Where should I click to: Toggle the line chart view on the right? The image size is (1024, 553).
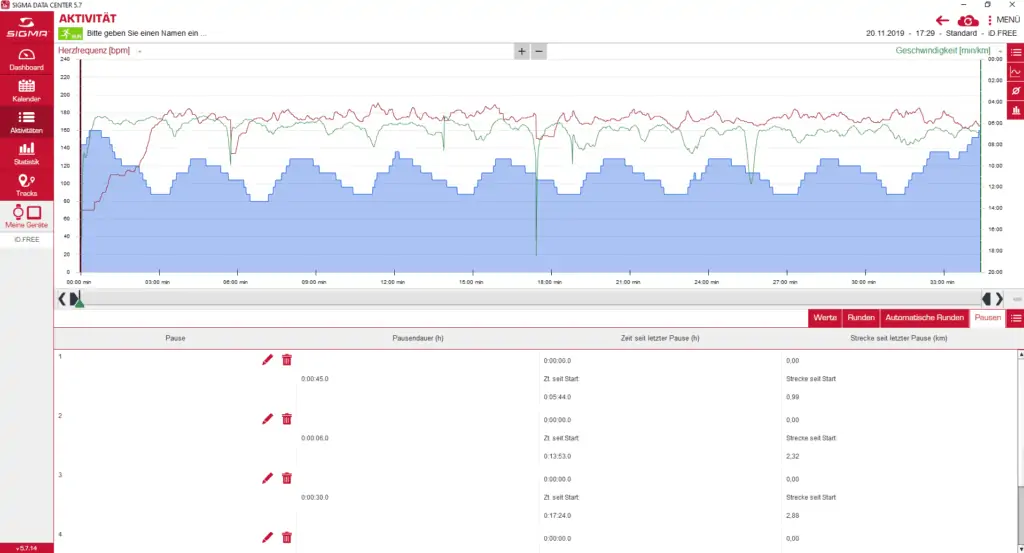(1015, 72)
